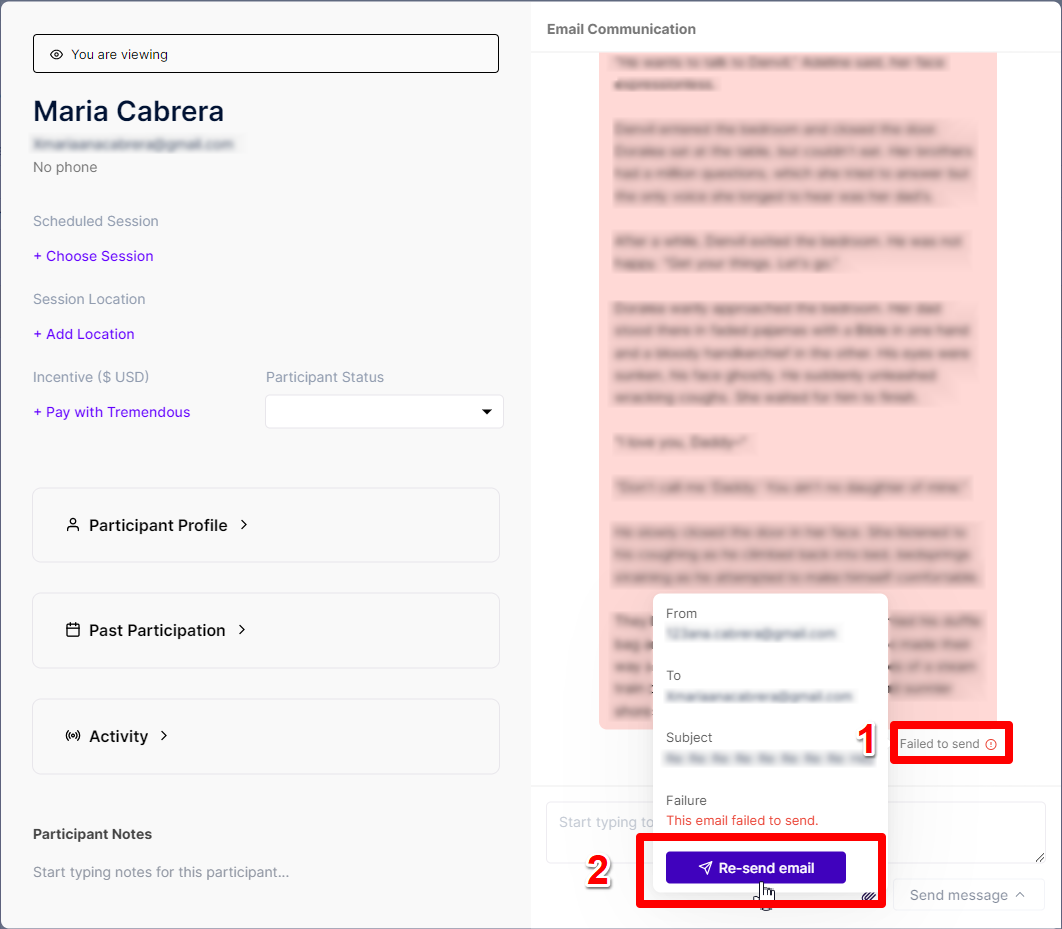Image resolution: width=1062 pixels, height=929 pixels.
Task: Expand the Participant Profile chevron
Action: click(244, 525)
